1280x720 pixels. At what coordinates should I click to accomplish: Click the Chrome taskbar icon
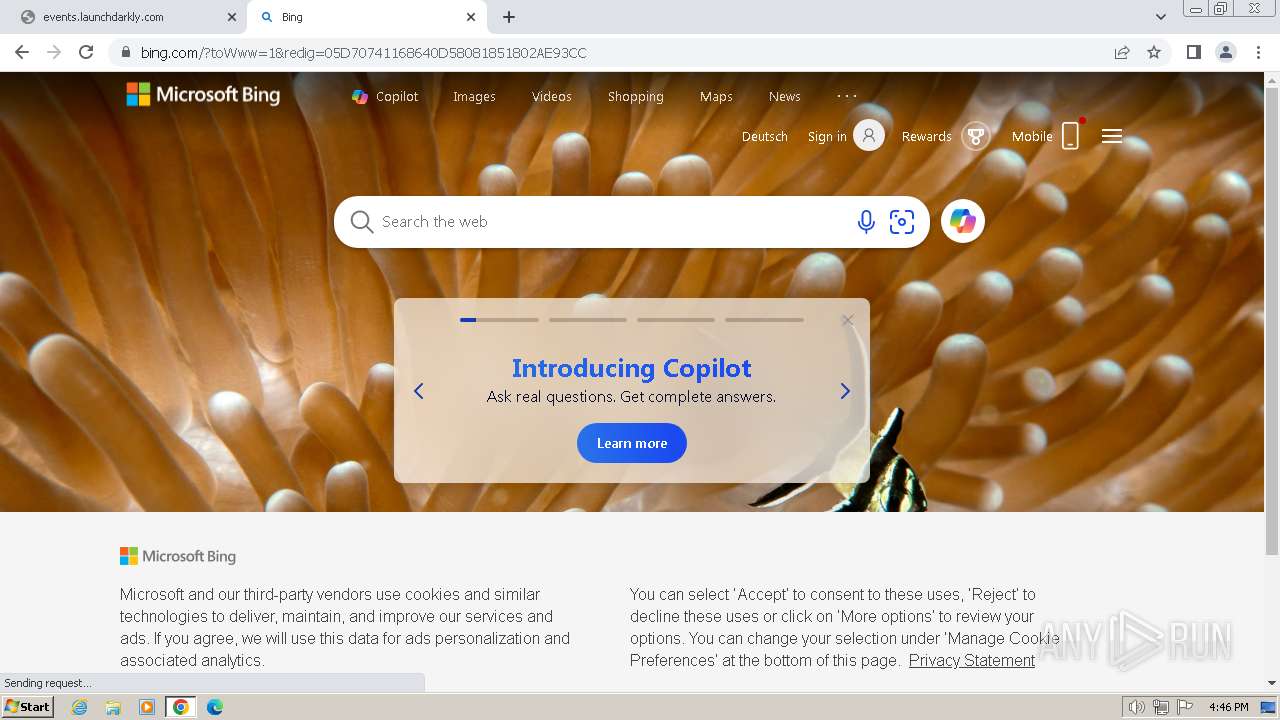pyautogui.click(x=180, y=707)
